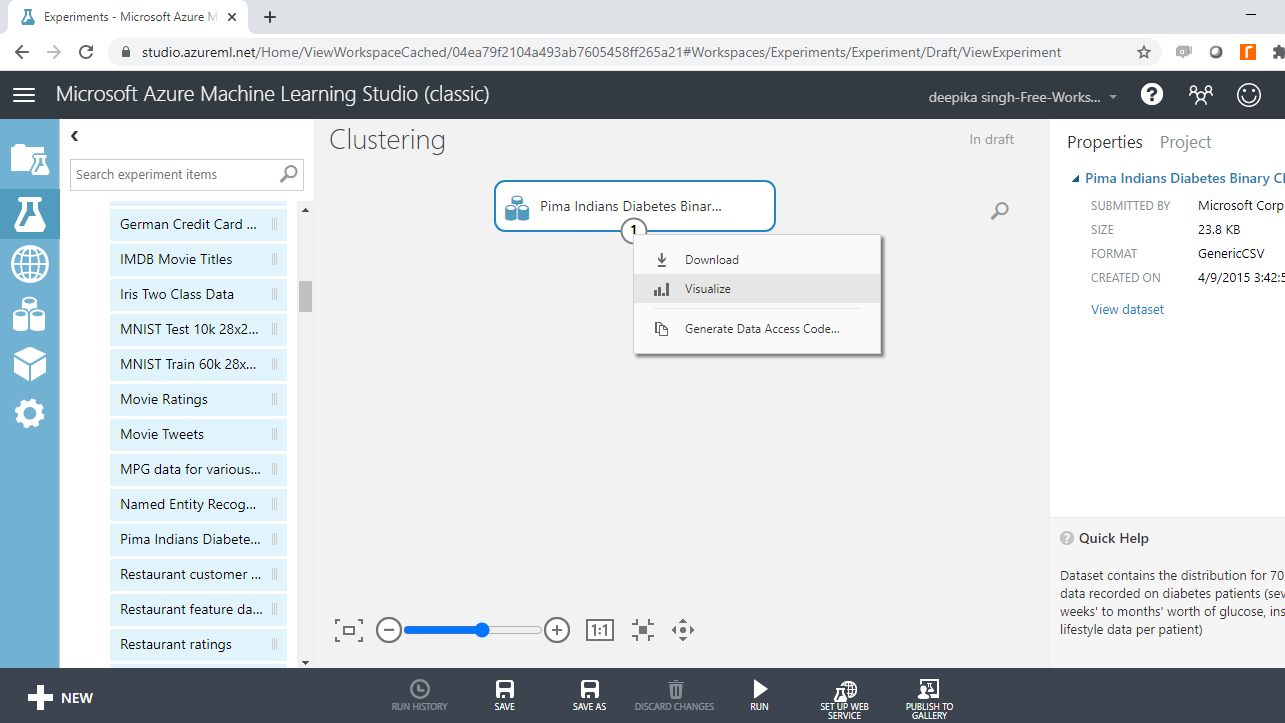Viewport: 1285px width, 723px height.
Task: Select IMDB Movie Titles dataset
Action: (x=198, y=259)
